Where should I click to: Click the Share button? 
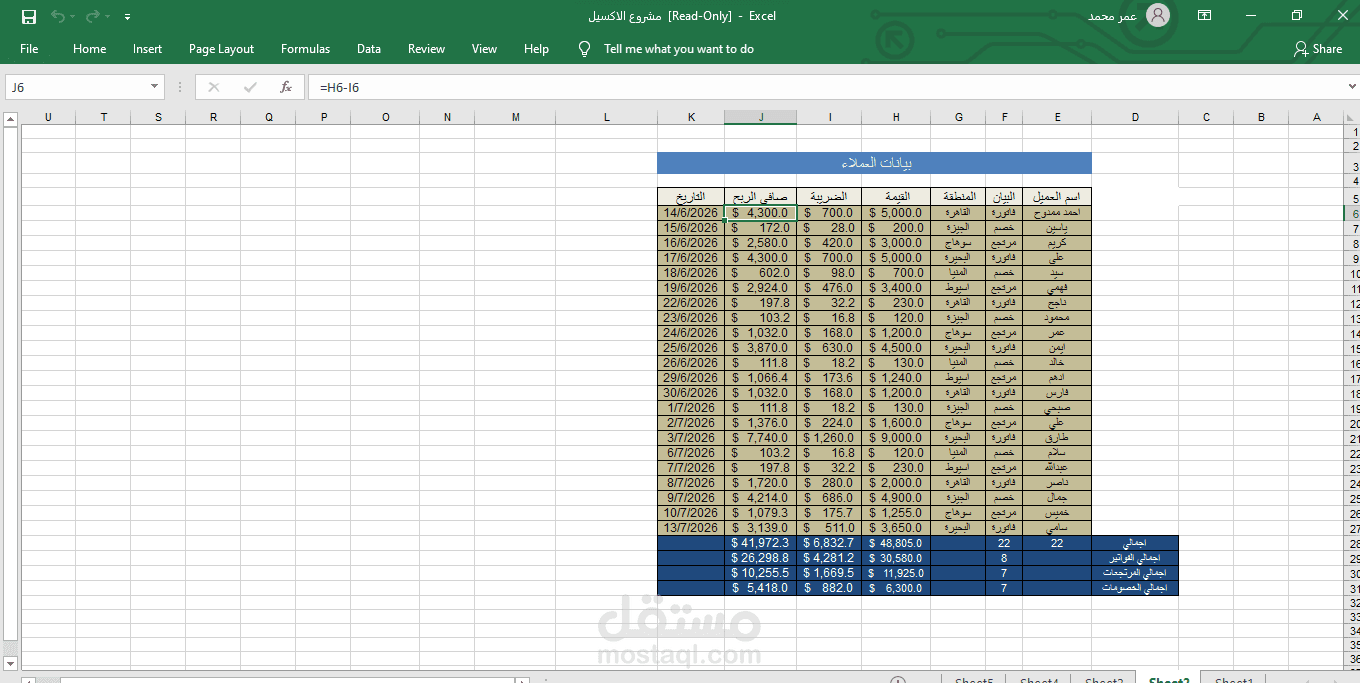[1317, 48]
